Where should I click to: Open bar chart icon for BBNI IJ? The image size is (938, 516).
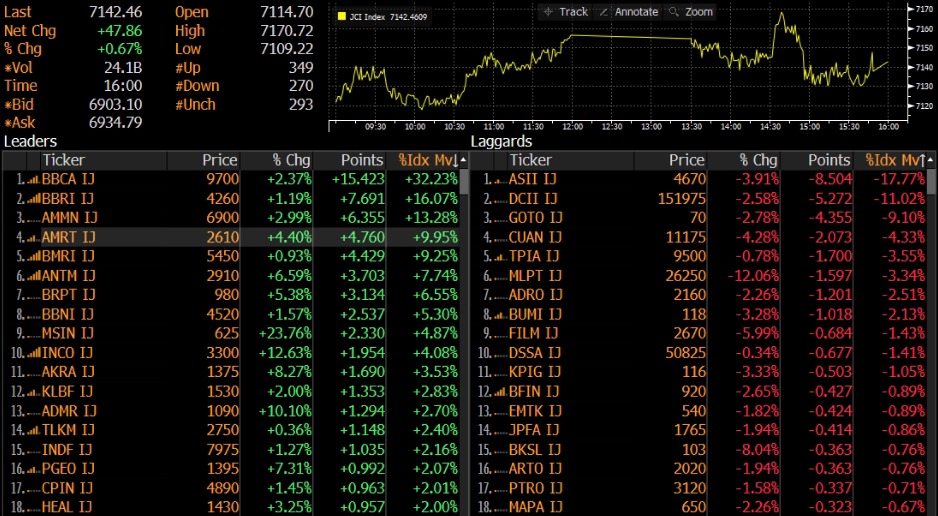pos(34,315)
